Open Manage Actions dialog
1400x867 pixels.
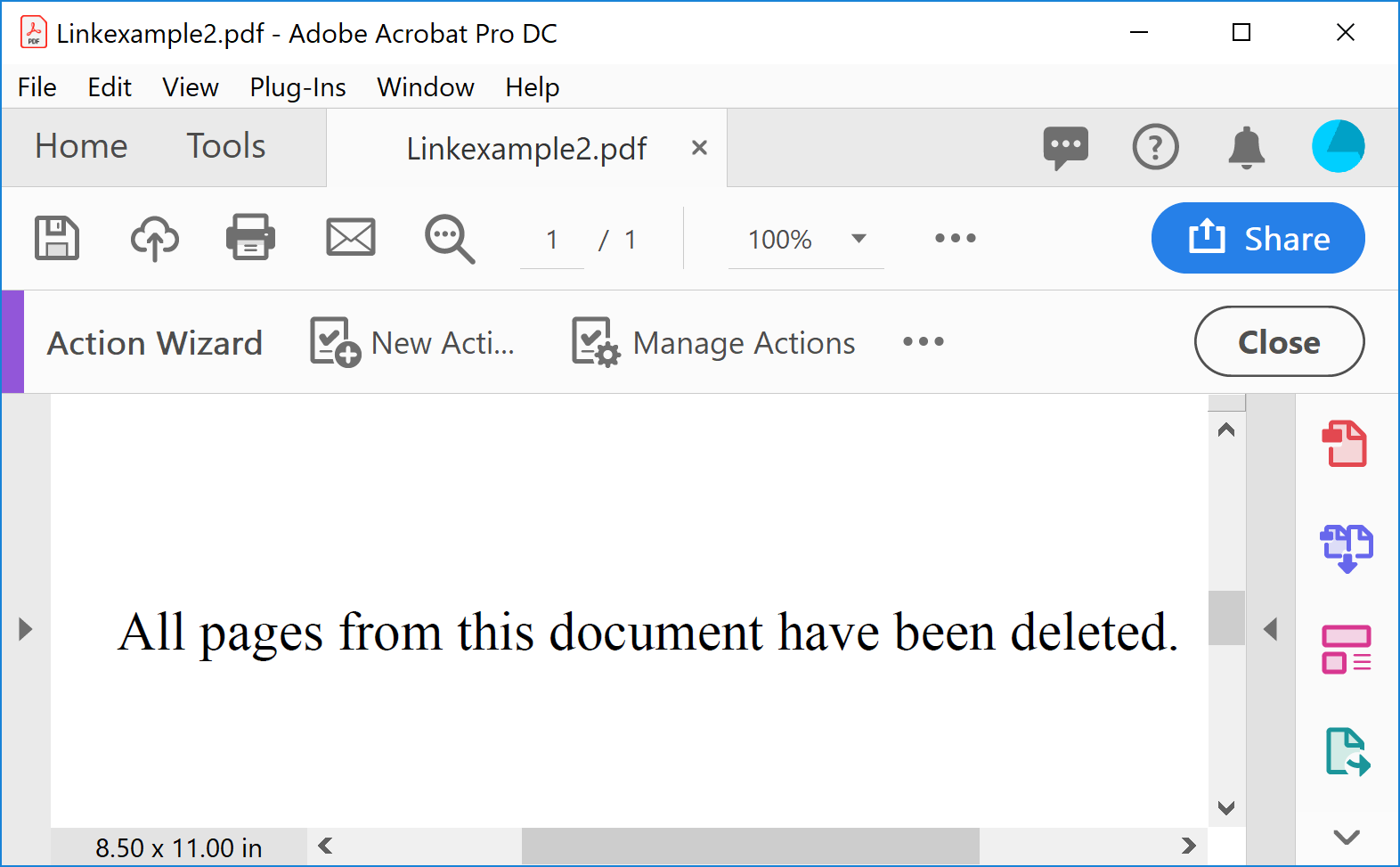tap(712, 342)
